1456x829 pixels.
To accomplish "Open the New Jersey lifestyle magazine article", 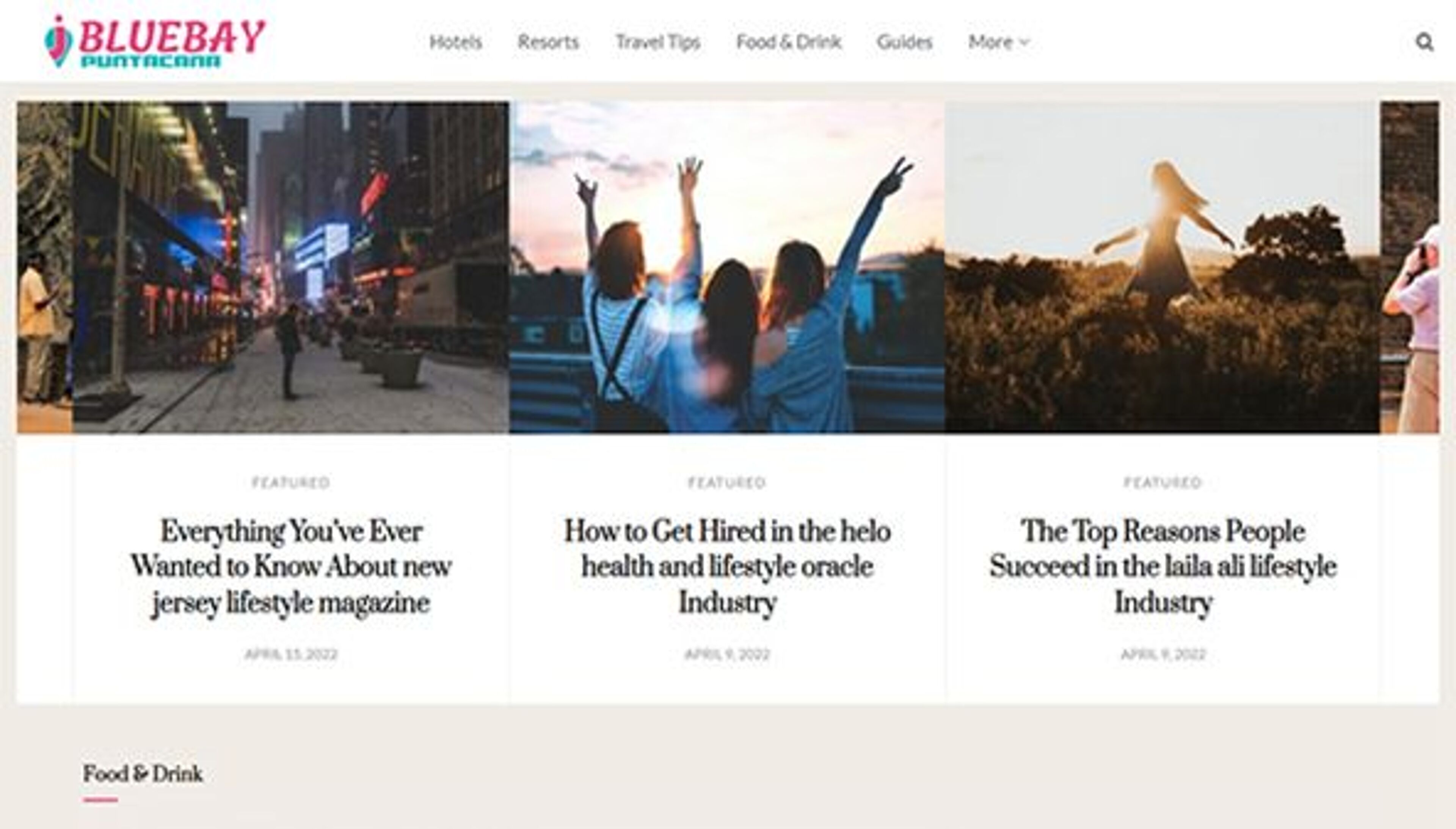I will [x=291, y=566].
